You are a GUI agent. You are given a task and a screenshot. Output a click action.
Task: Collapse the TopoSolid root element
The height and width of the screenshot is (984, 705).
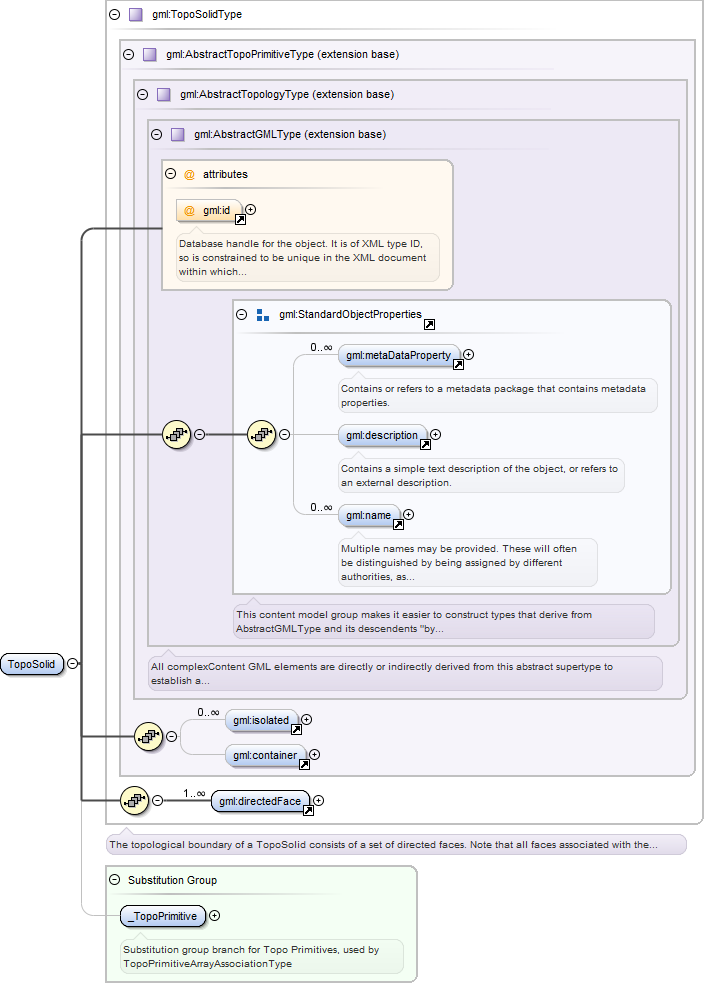(73, 663)
